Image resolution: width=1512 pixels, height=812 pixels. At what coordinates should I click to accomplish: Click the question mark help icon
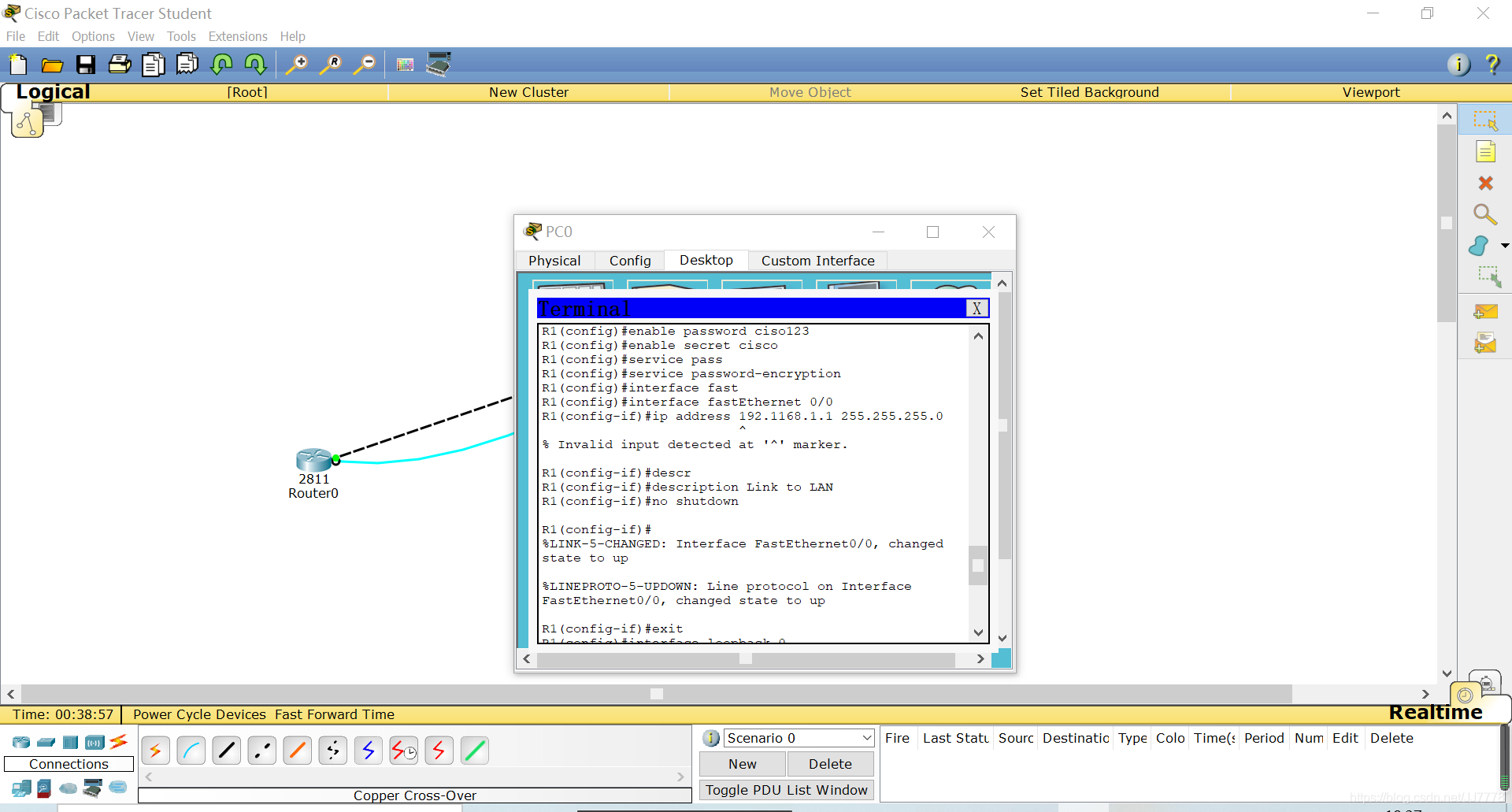(1492, 65)
